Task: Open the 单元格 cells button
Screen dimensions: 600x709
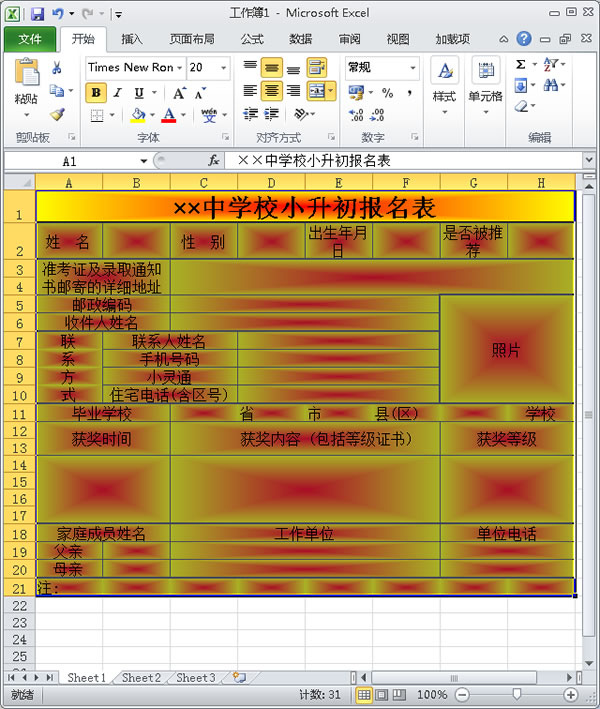Action: 485,80
